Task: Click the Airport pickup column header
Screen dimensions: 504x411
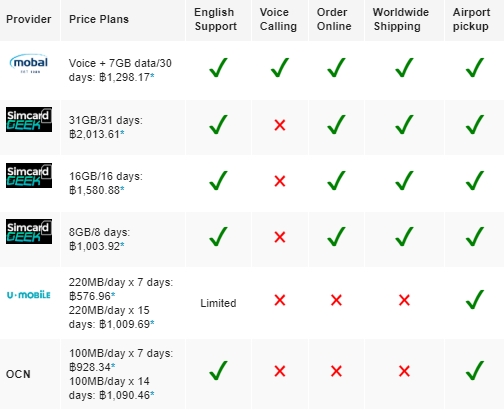Action: 471,19
